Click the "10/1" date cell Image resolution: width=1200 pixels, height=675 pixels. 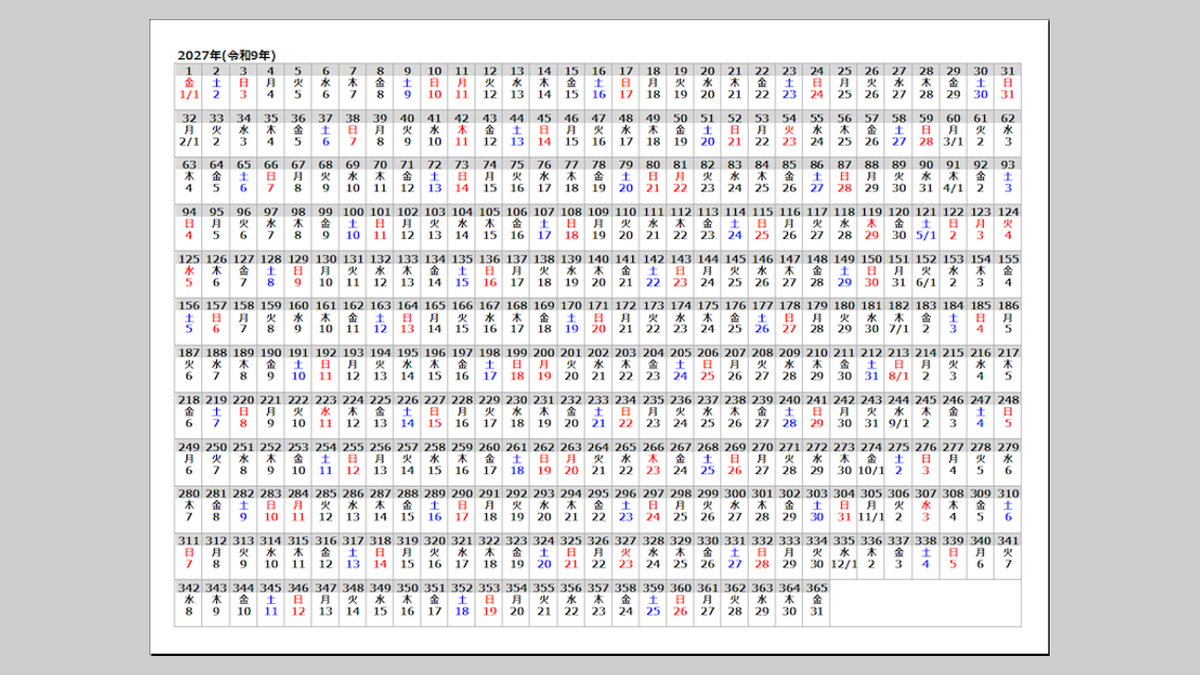coord(871,470)
